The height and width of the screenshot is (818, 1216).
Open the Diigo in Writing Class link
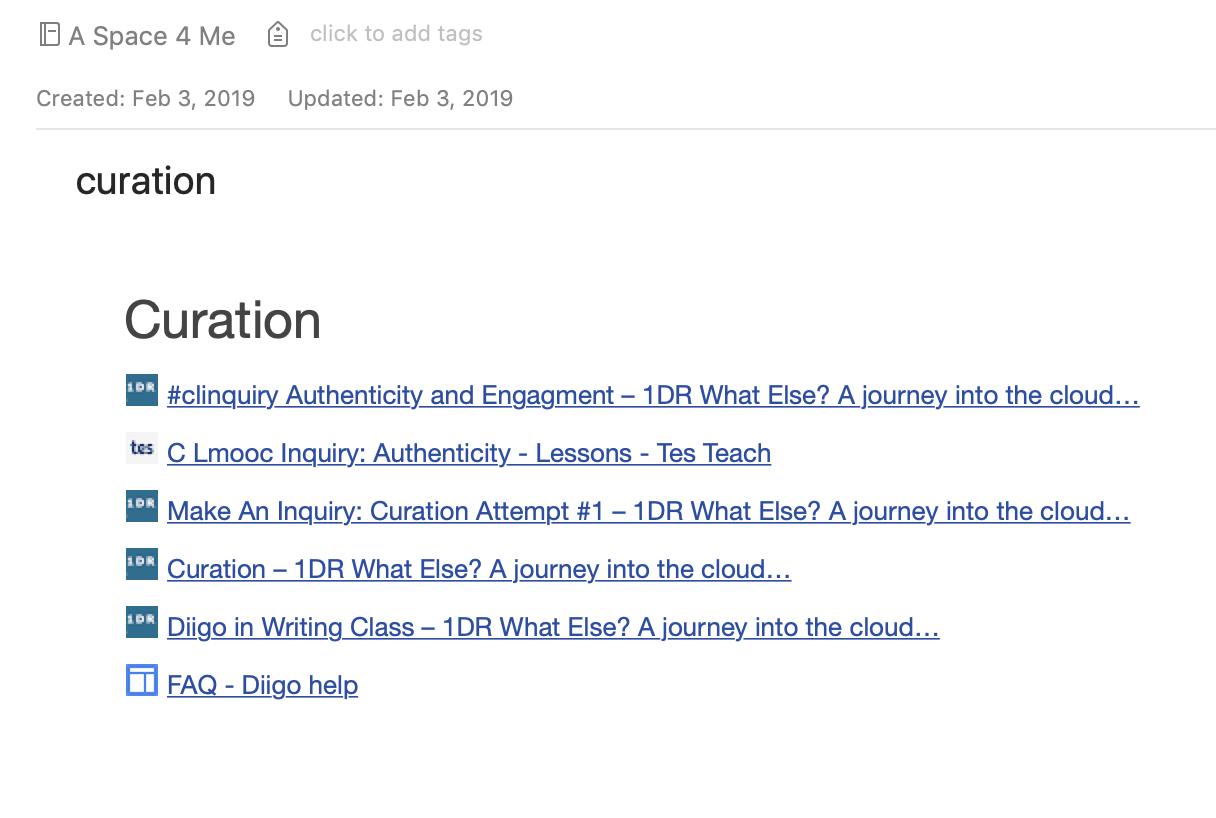click(553, 627)
